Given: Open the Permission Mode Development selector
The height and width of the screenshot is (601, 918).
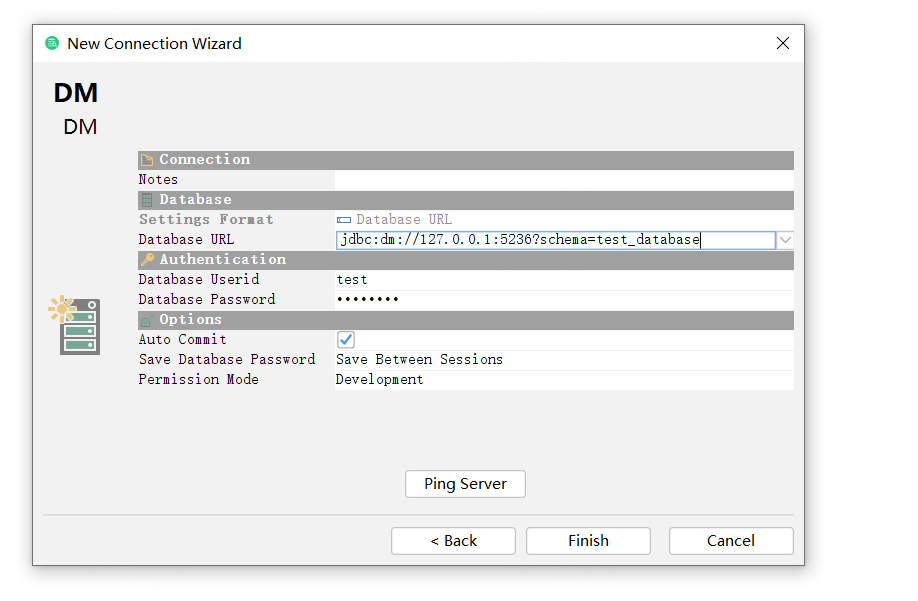Looking at the screenshot, I should [x=563, y=380].
